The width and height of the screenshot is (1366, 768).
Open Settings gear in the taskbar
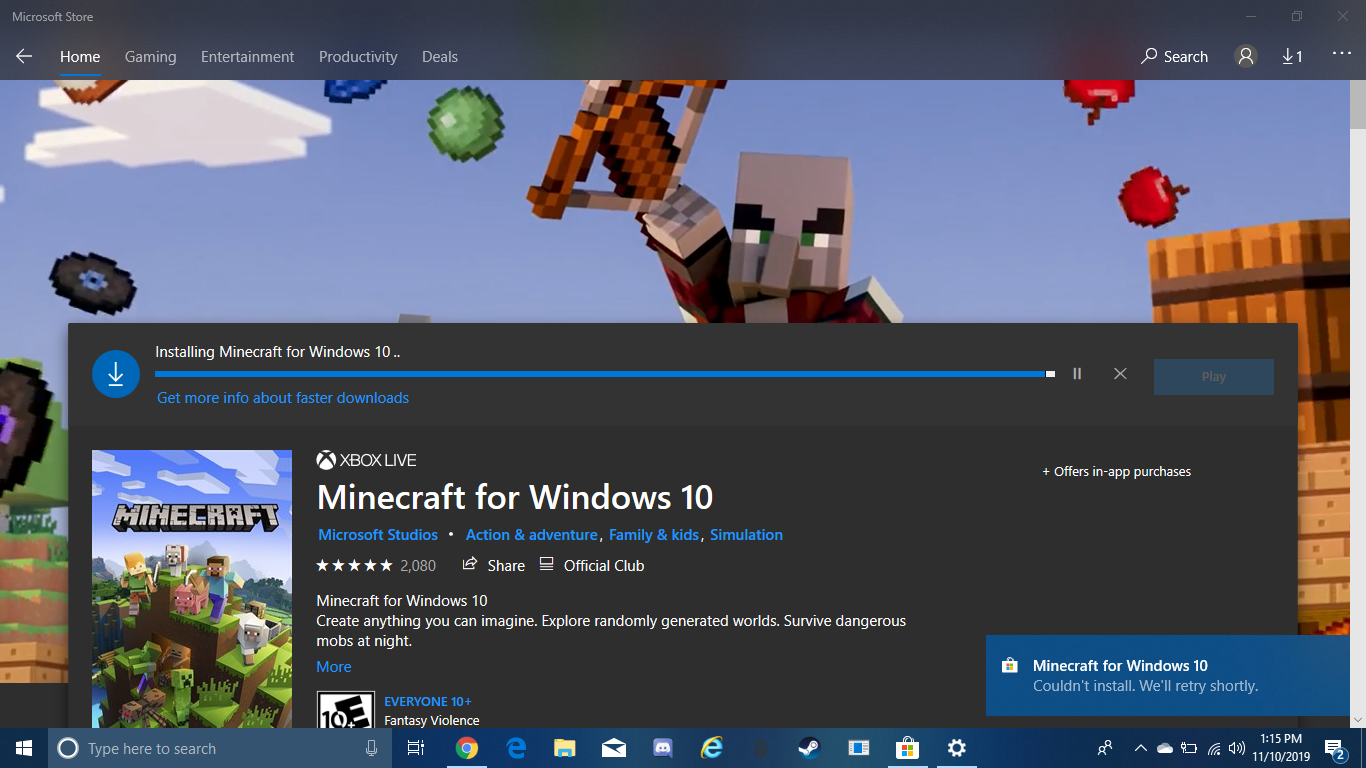point(956,748)
